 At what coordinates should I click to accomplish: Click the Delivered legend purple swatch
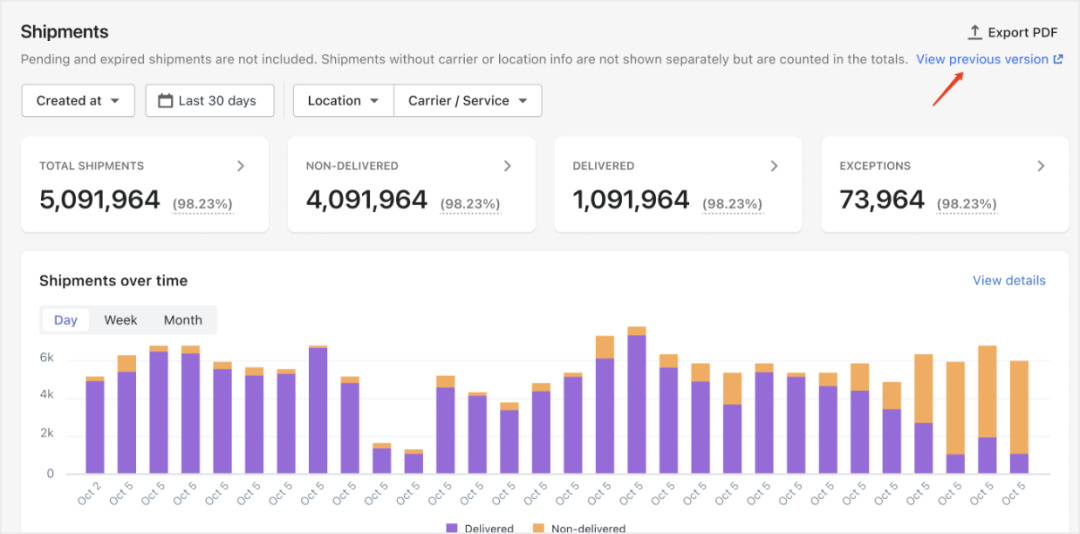(x=452, y=528)
